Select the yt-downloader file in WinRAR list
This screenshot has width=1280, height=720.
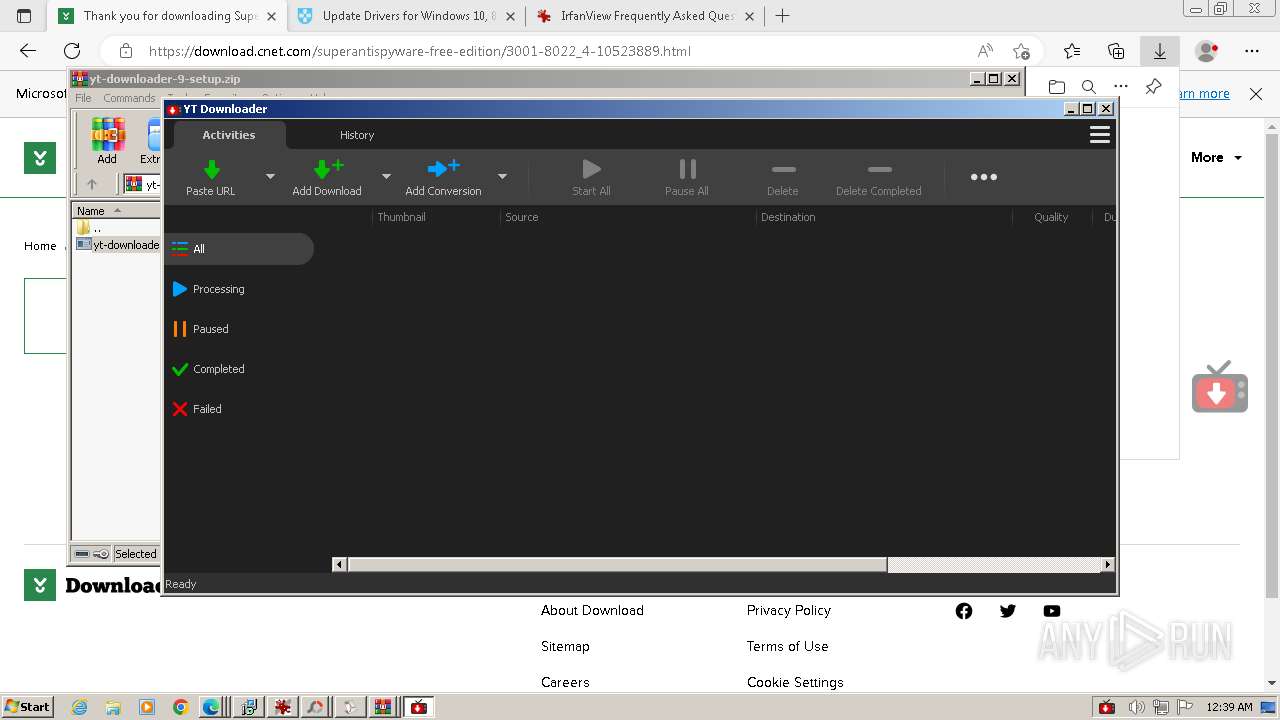point(118,245)
